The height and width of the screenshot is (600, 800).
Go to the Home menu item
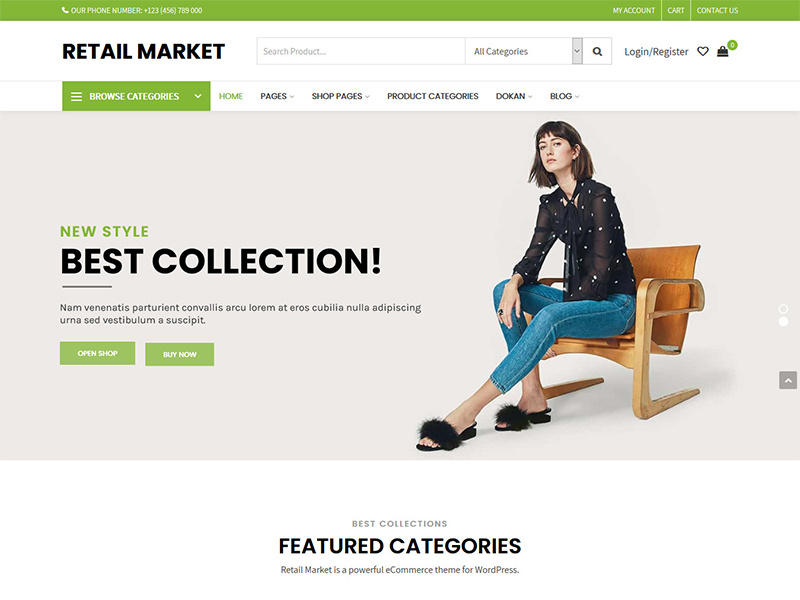pyautogui.click(x=231, y=96)
